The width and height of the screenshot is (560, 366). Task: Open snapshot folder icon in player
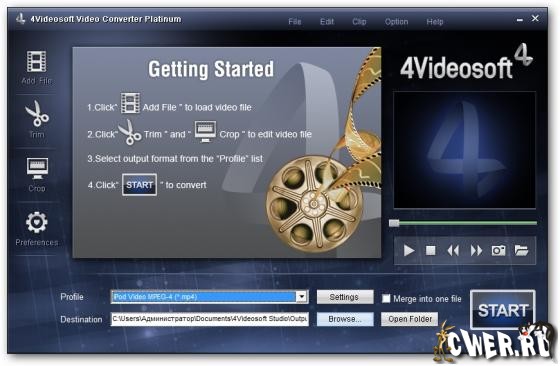coord(521,251)
